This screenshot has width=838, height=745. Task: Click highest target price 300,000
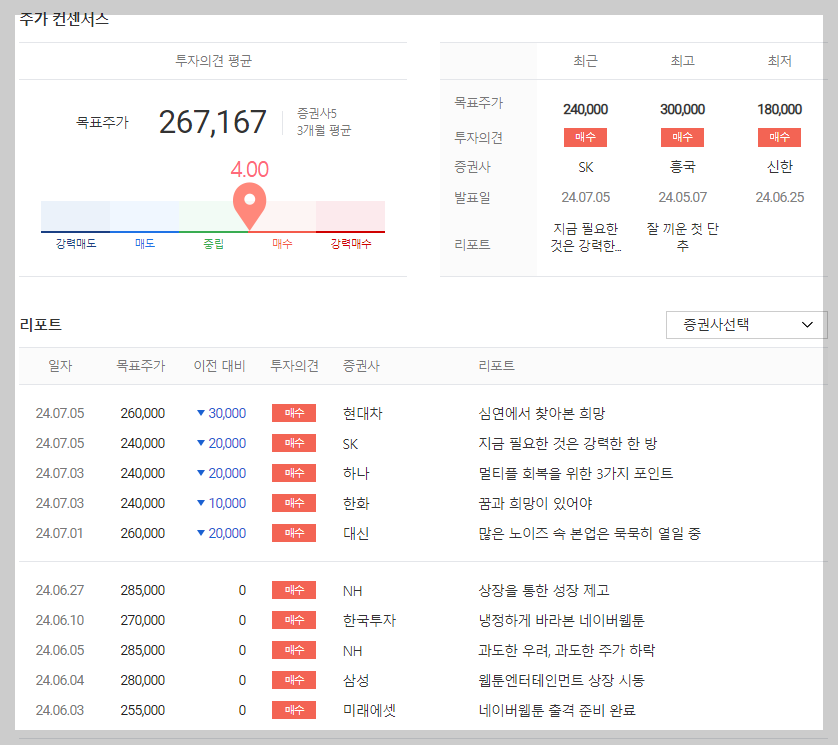pos(682,109)
